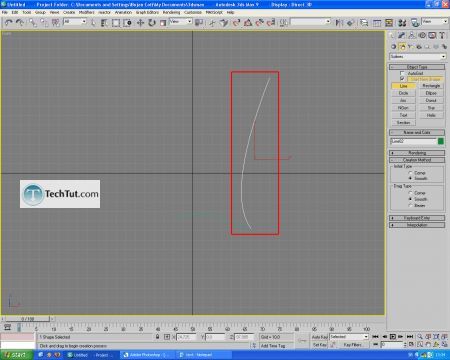Open the Render Scene dialog icon
The image size is (450, 360).
pyautogui.click(x=415, y=22)
